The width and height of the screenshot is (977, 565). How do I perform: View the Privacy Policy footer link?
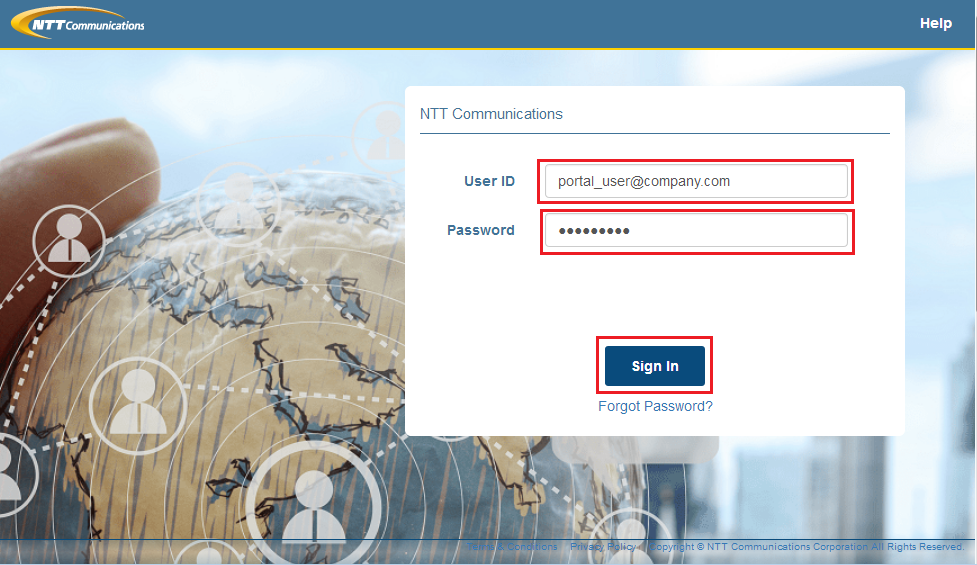click(x=602, y=547)
